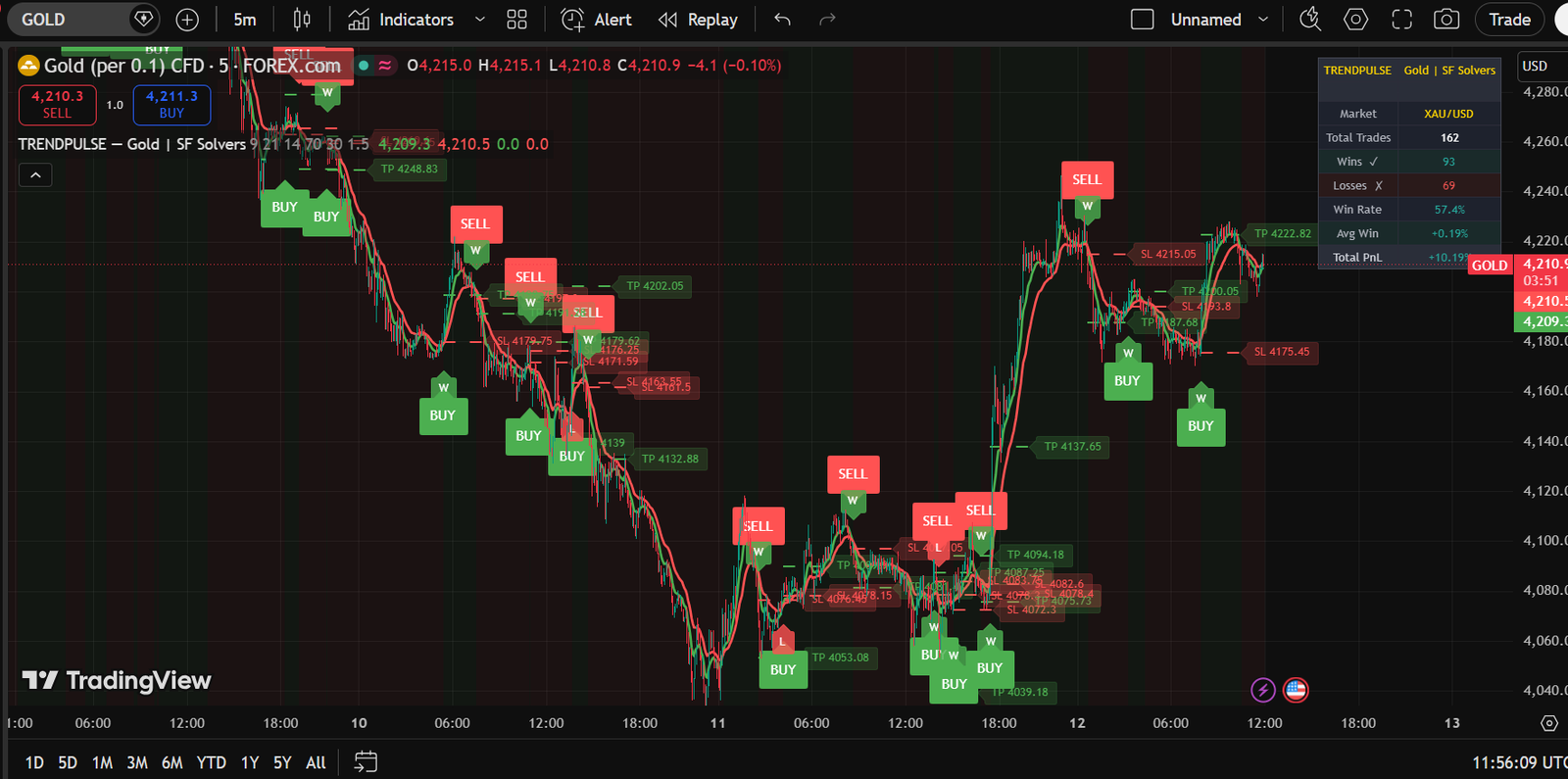Select the 1D date range
1568x779 pixels.
tap(34, 762)
